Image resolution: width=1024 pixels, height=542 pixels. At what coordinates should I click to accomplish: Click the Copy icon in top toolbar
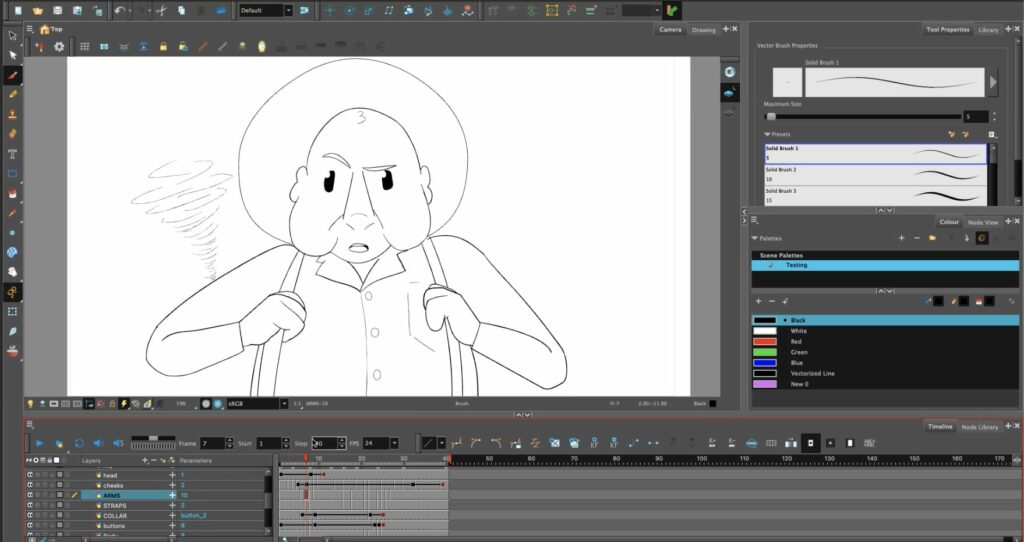click(x=181, y=10)
